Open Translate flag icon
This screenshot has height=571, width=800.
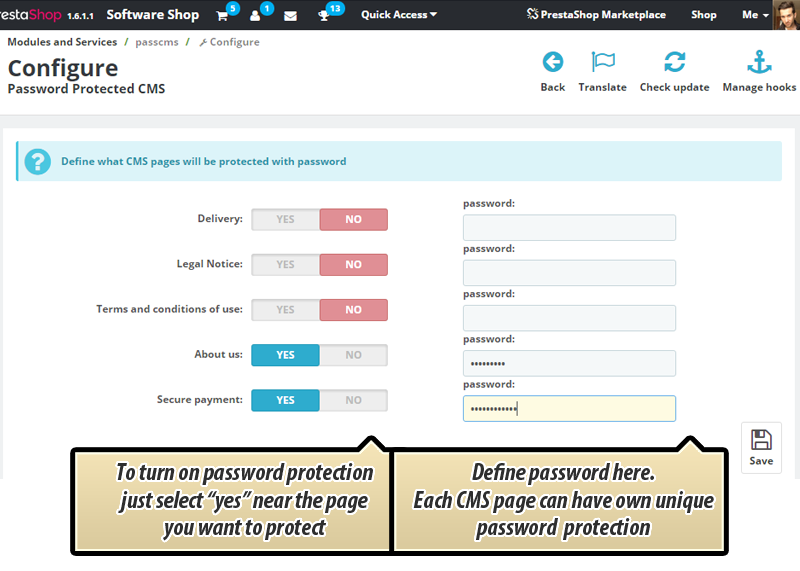pyautogui.click(x=603, y=63)
